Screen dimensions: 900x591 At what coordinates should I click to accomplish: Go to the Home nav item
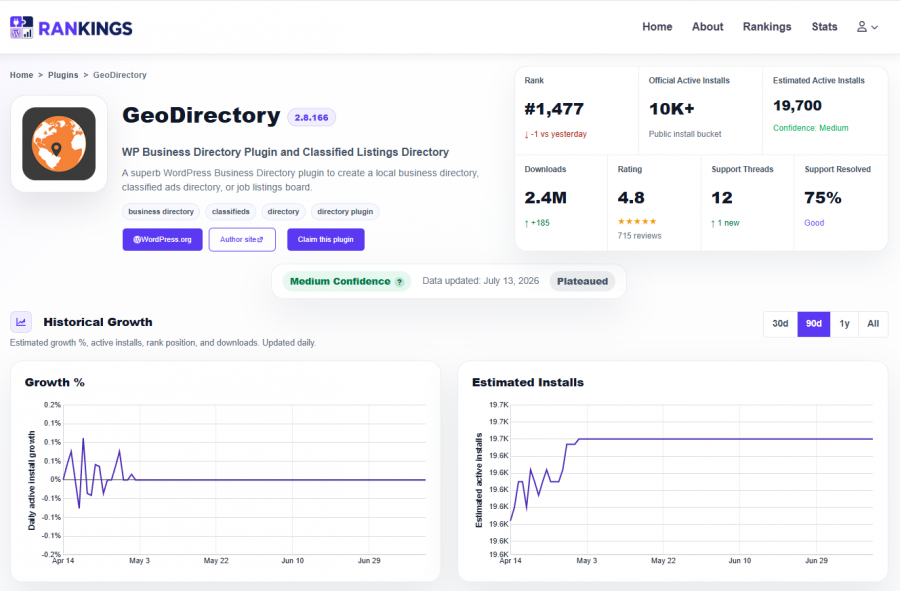coord(657,27)
